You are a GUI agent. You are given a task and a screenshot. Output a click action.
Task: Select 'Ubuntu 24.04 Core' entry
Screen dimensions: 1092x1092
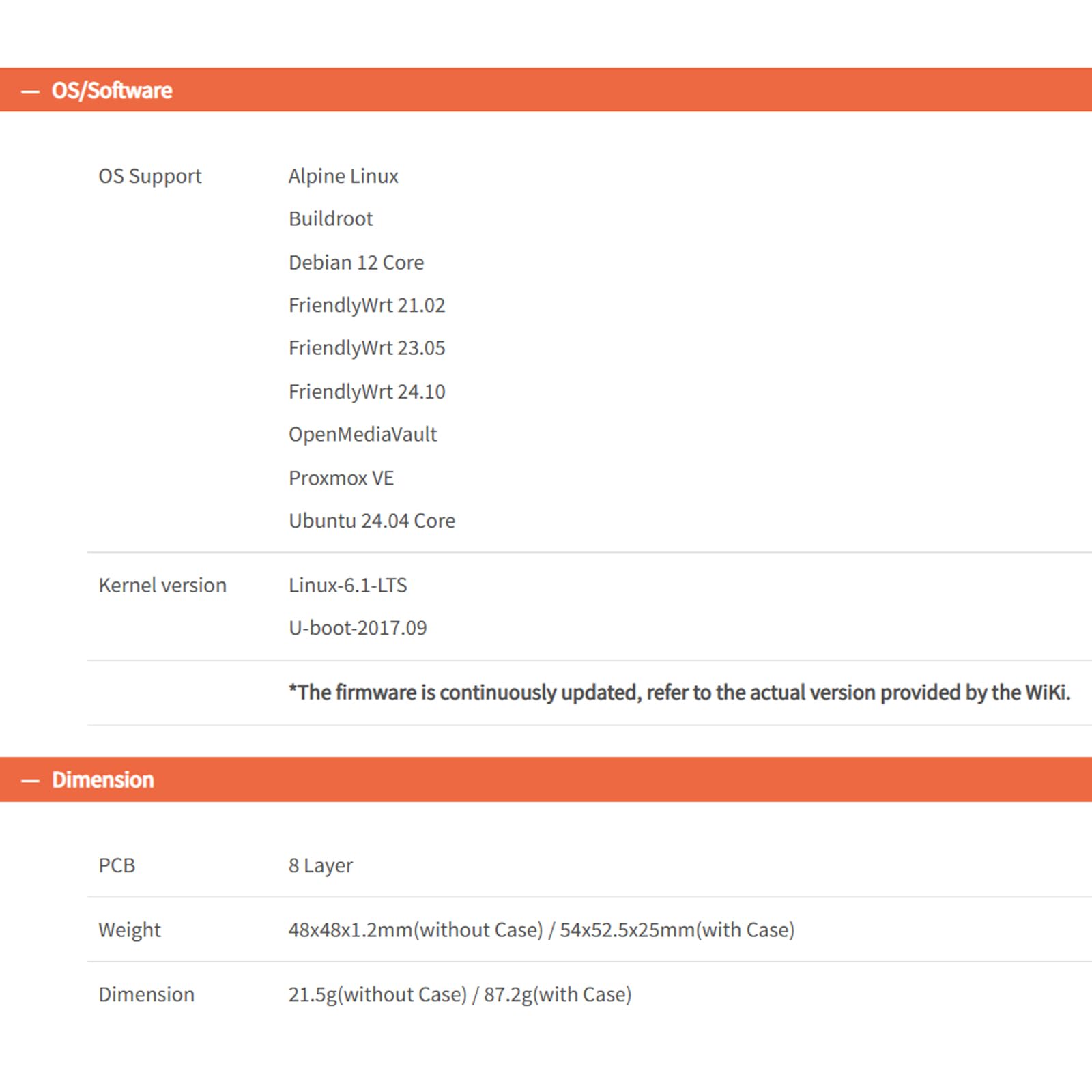pos(372,521)
